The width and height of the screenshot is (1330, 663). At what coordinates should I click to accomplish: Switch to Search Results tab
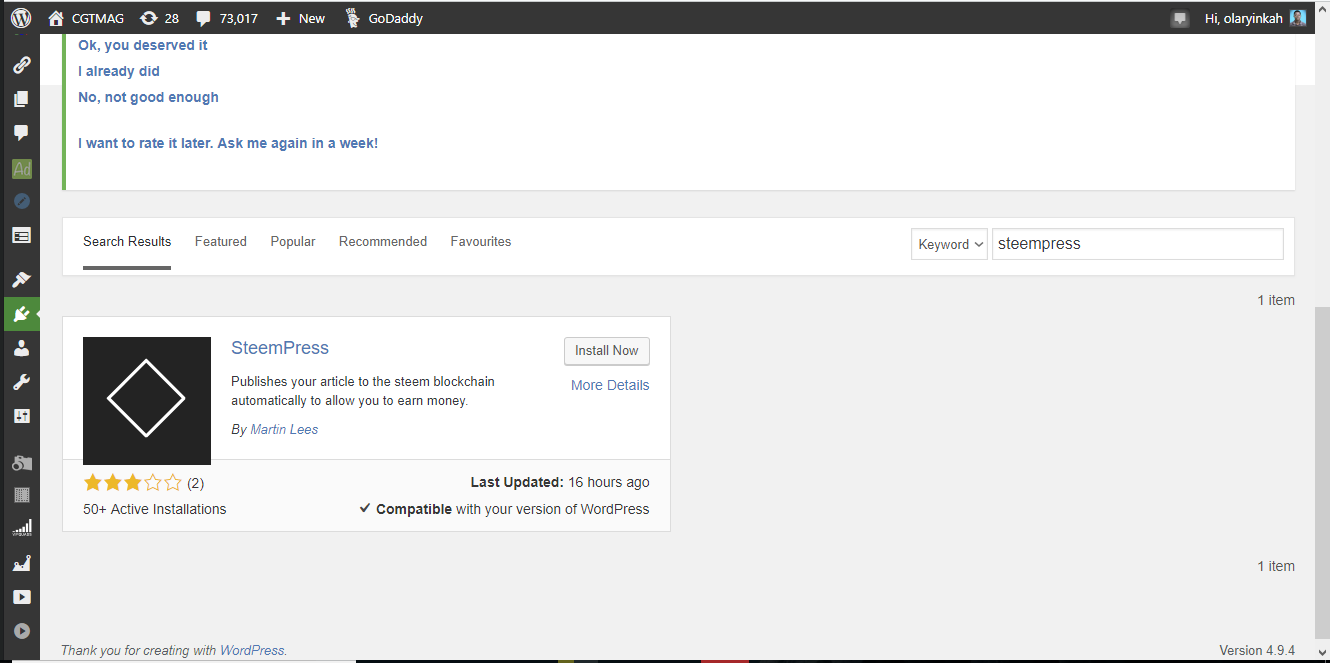[x=127, y=242]
